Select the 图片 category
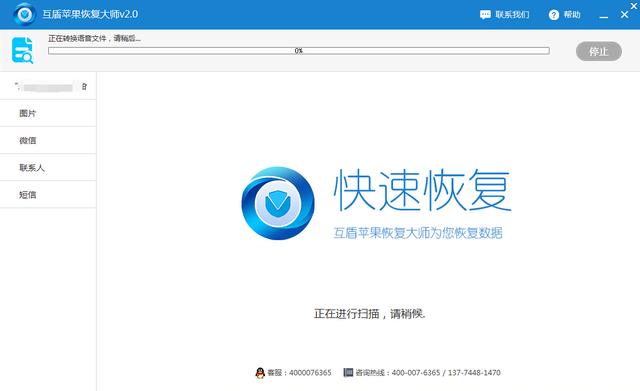640x391 pixels. point(48,113)
